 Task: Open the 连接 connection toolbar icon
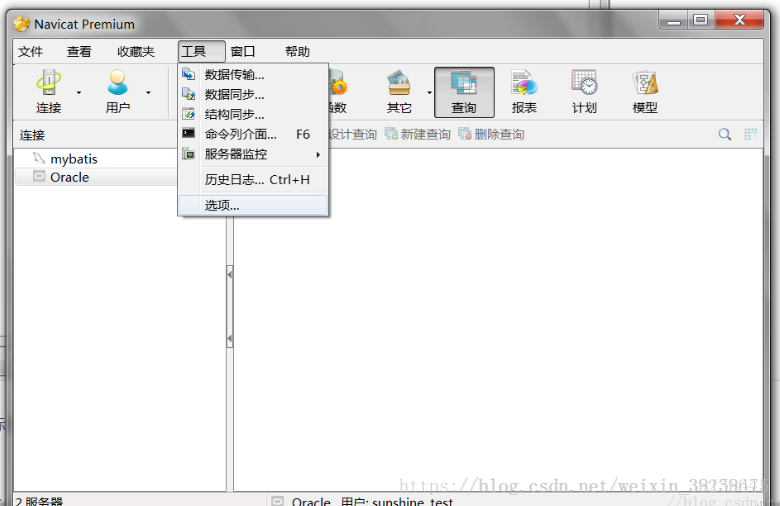49,92
